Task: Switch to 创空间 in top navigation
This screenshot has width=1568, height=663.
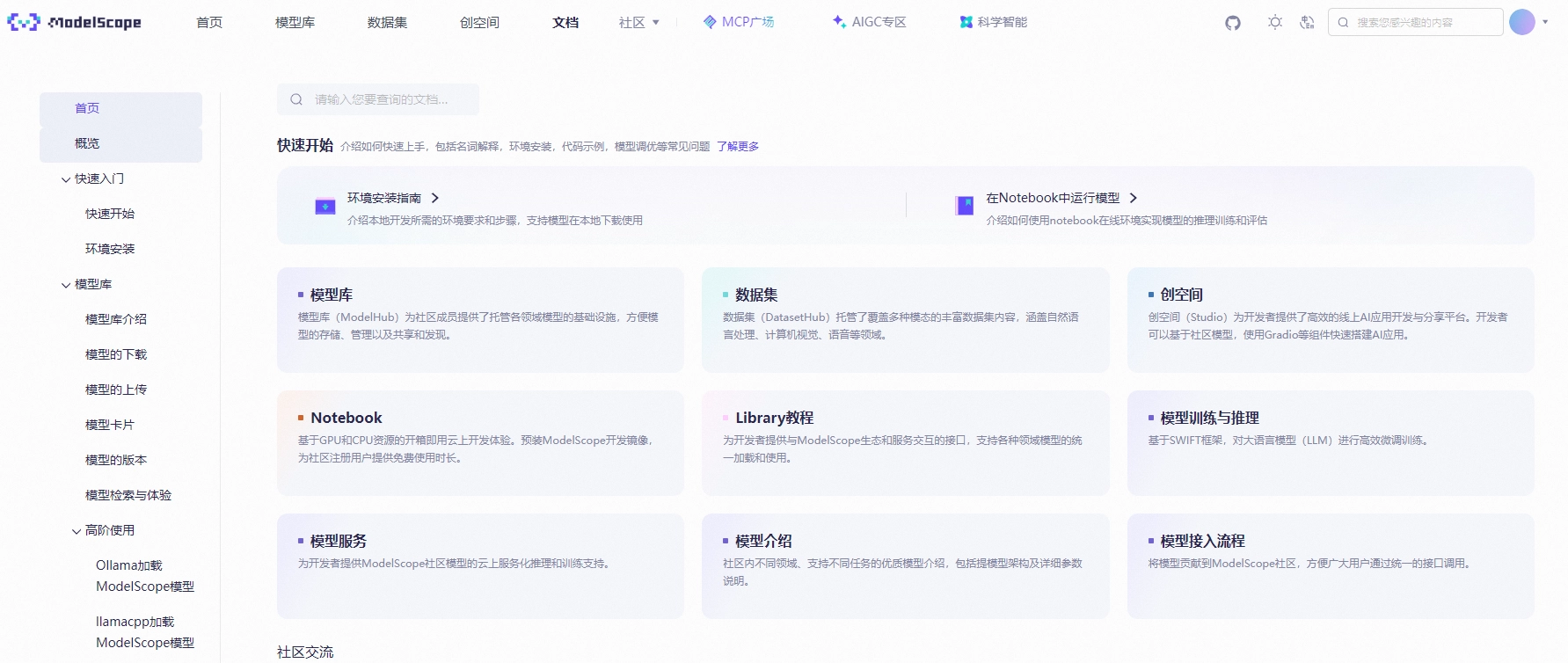Action: point(479,22)
